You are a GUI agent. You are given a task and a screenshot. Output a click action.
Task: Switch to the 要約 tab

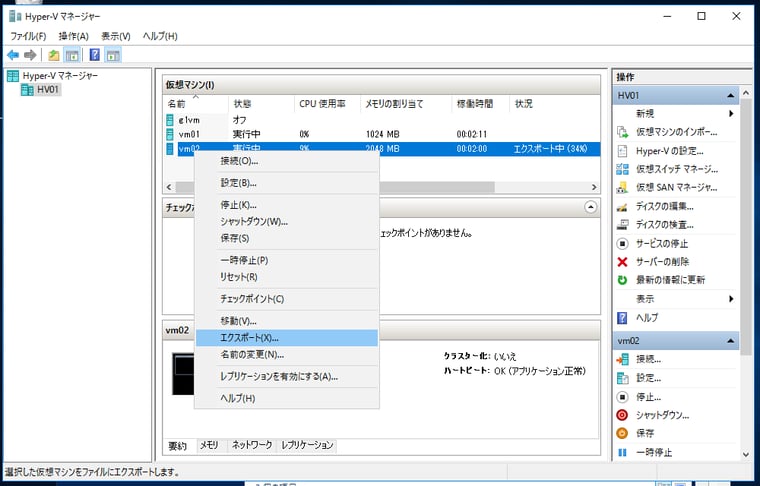coord(178,446)
